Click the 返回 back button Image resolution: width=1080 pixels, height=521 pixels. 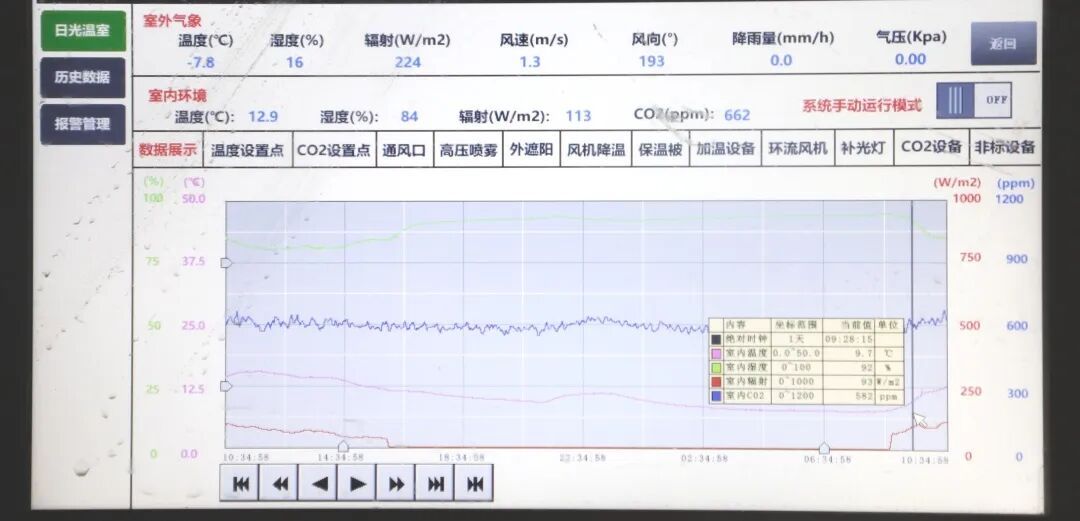(1003, 44)
